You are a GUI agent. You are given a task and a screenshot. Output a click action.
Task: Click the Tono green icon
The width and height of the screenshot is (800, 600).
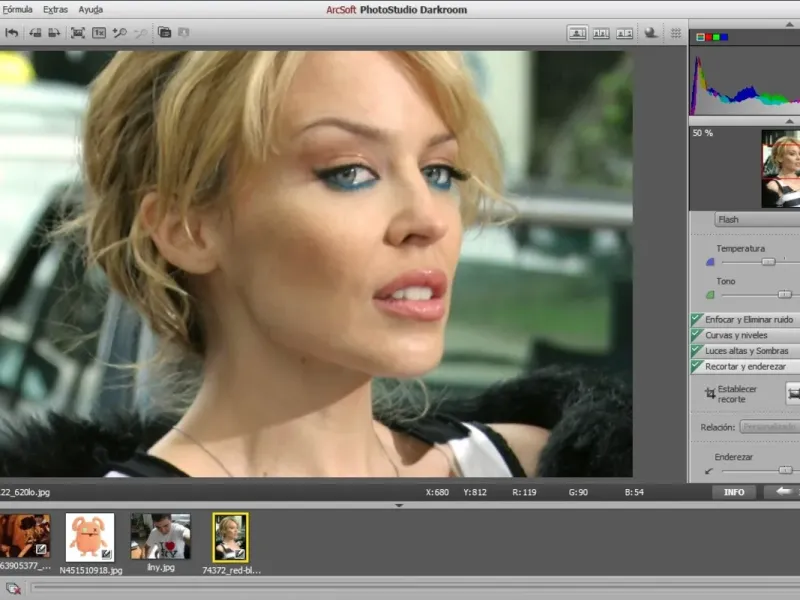pyautogui.click(x=710, y=295)
